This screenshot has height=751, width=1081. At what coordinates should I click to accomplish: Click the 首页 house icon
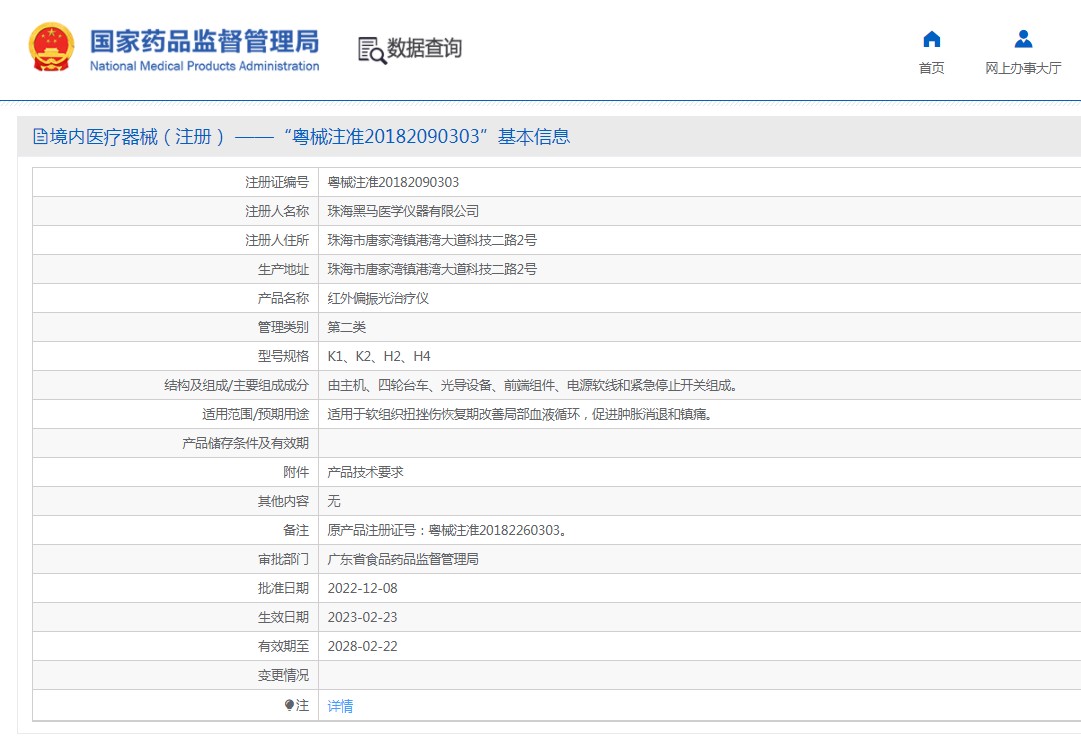[x=931, y=39]
